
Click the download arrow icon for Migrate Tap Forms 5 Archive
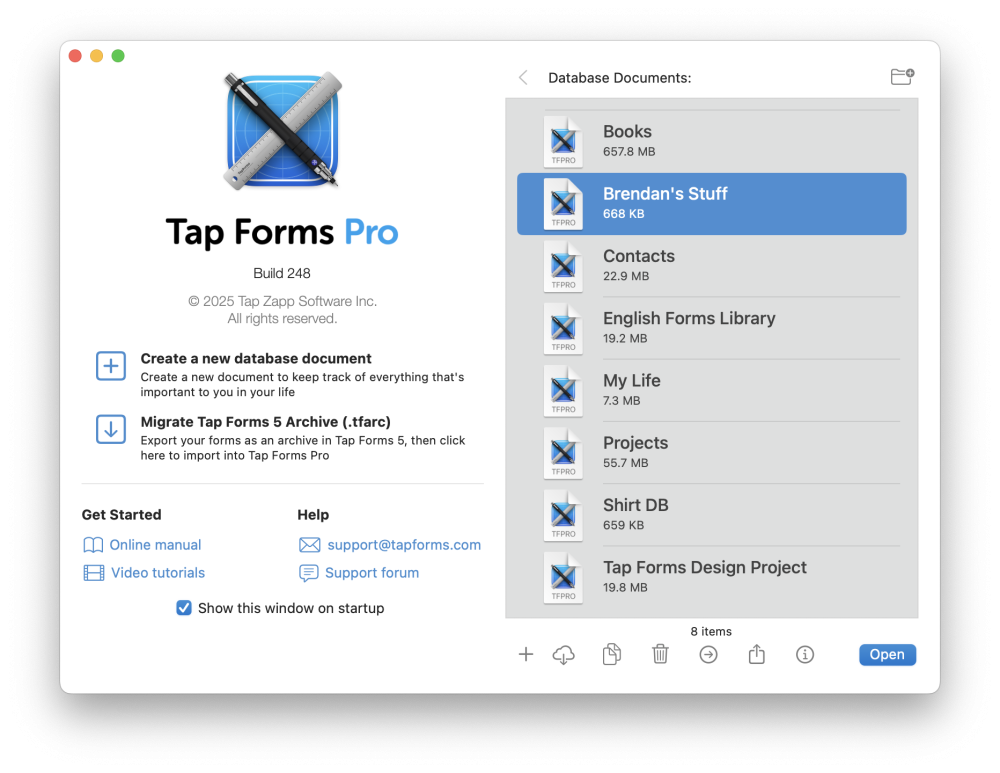coord(110,429)
